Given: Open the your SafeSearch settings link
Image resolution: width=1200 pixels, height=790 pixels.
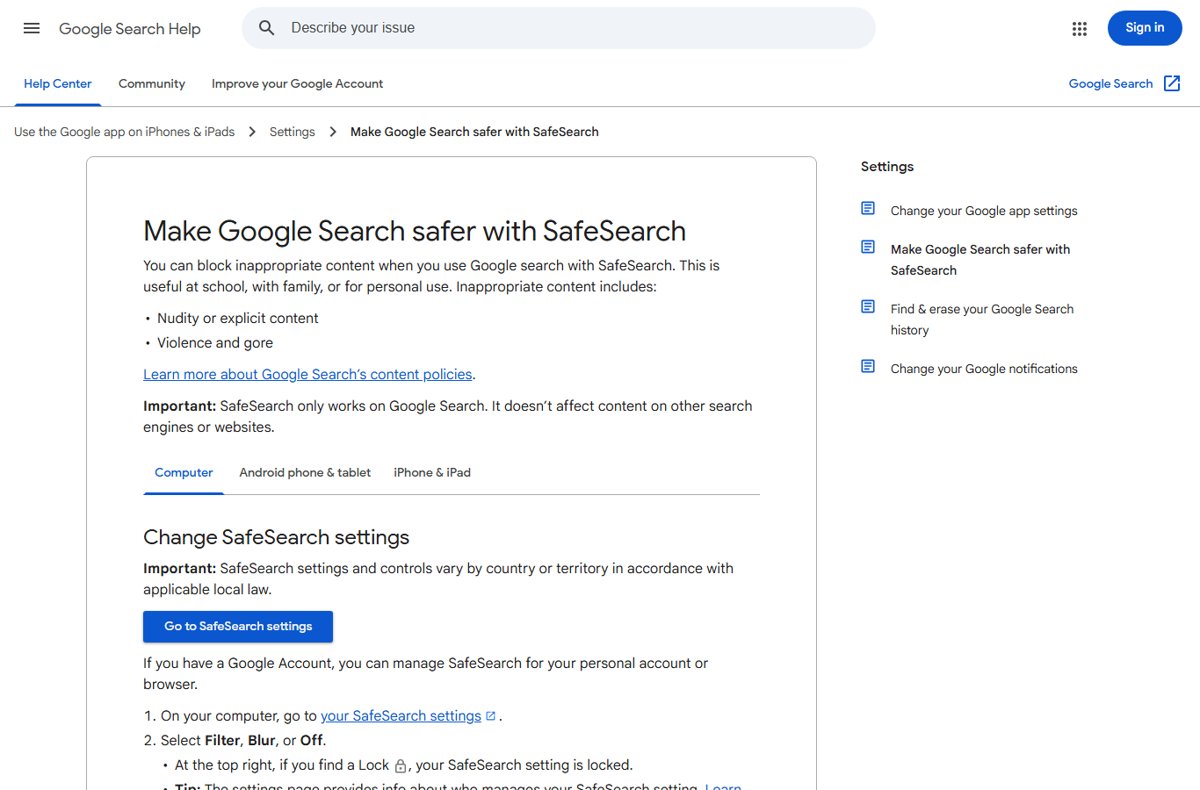Looking at the screenshot, I should click(401, 716).
